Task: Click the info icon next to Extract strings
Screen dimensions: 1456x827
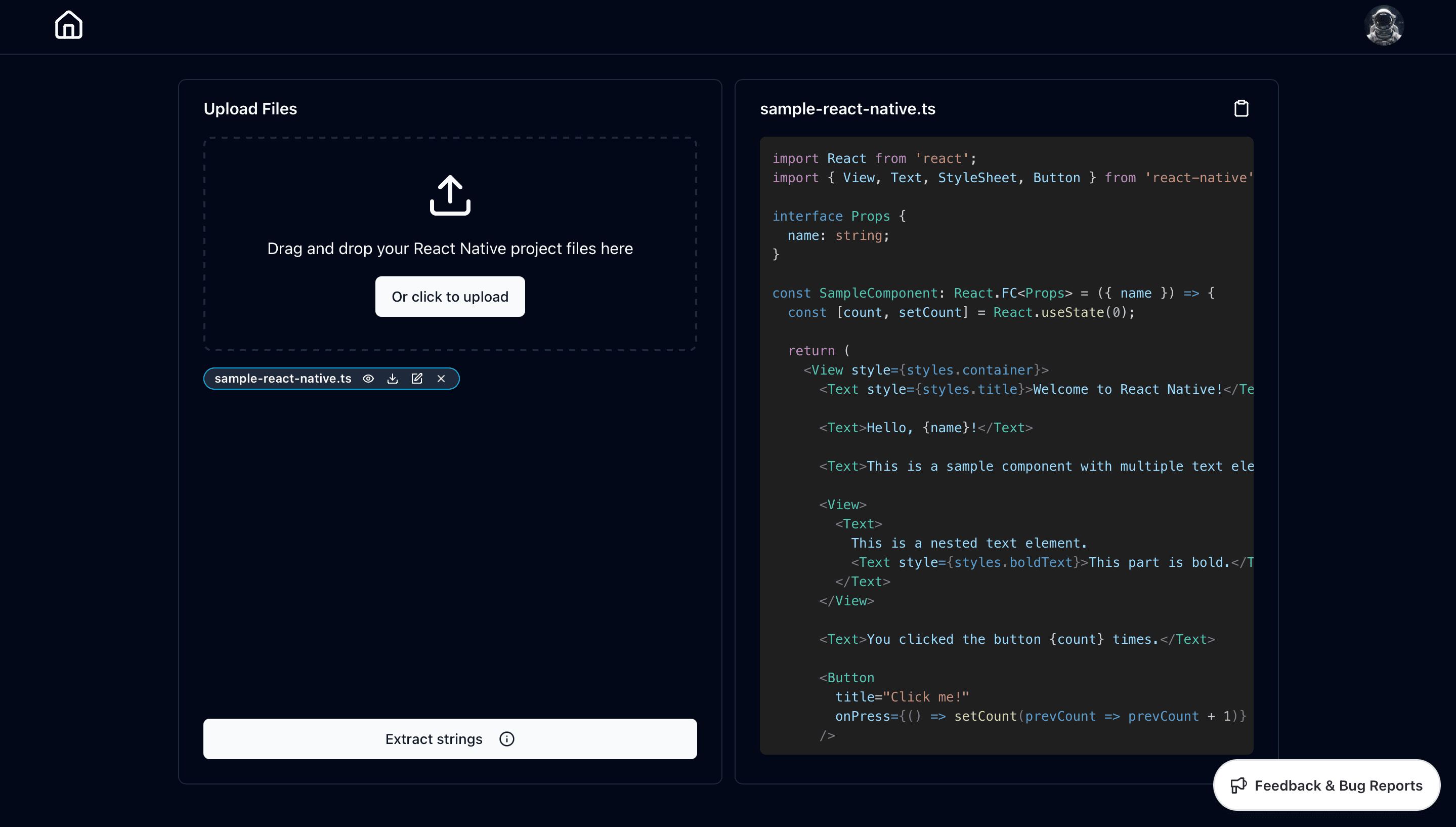Action: pos(506,738)
